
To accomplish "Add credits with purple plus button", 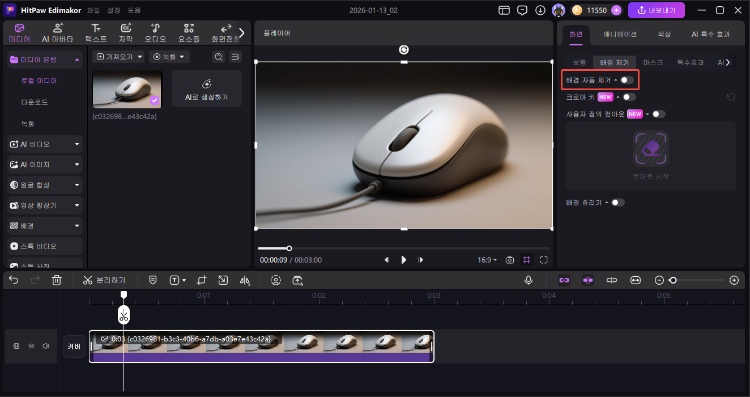I will point(616,10).
